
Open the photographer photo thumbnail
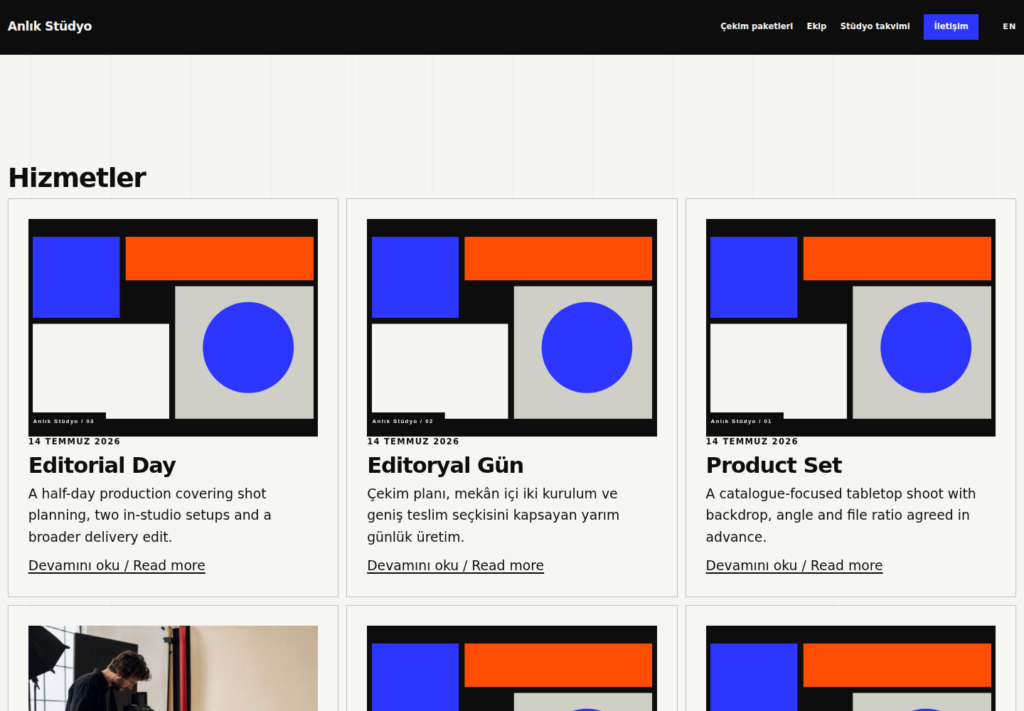[173, 669]
